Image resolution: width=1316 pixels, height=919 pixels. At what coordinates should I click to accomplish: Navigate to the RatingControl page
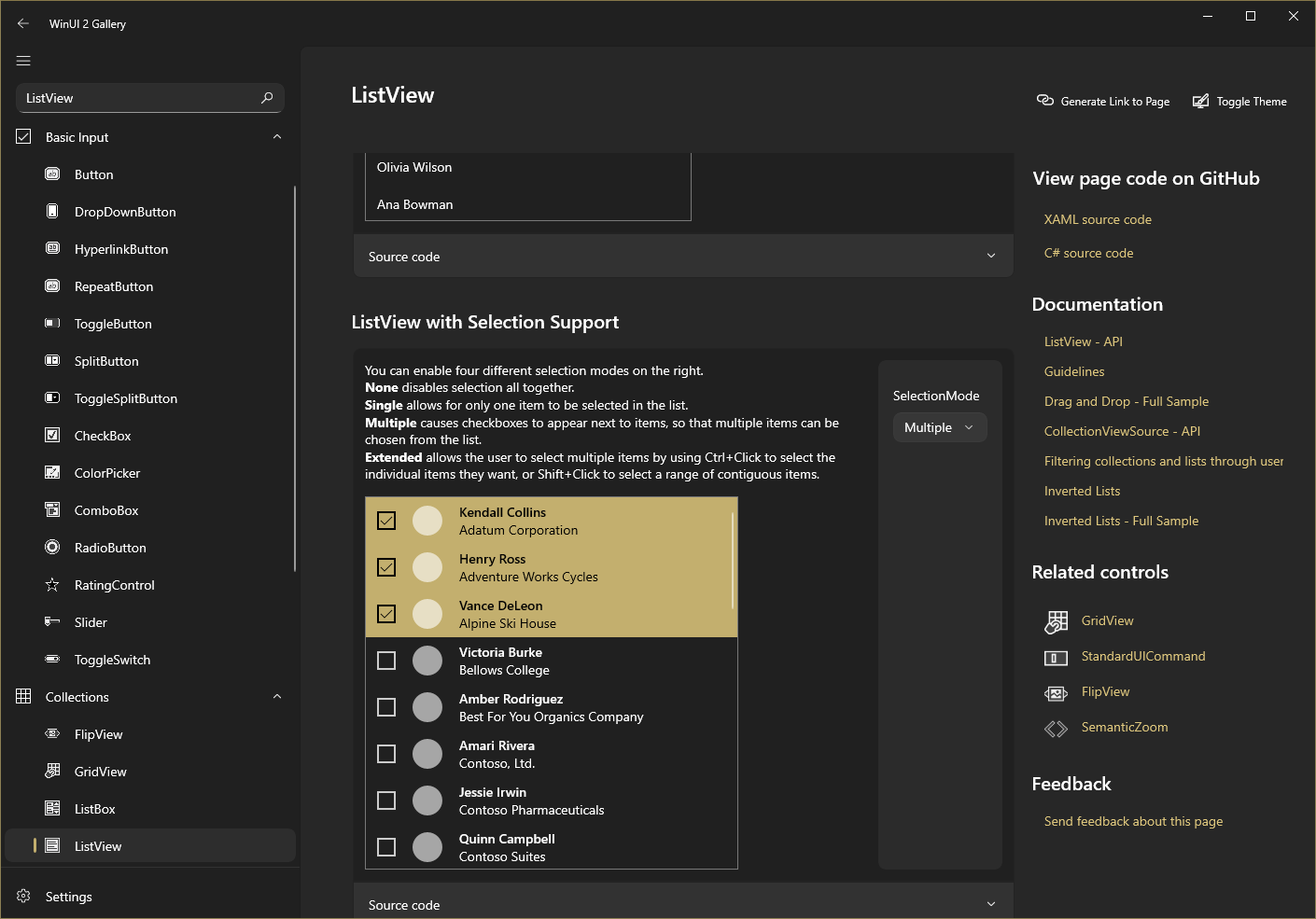(x=114, y=585)
